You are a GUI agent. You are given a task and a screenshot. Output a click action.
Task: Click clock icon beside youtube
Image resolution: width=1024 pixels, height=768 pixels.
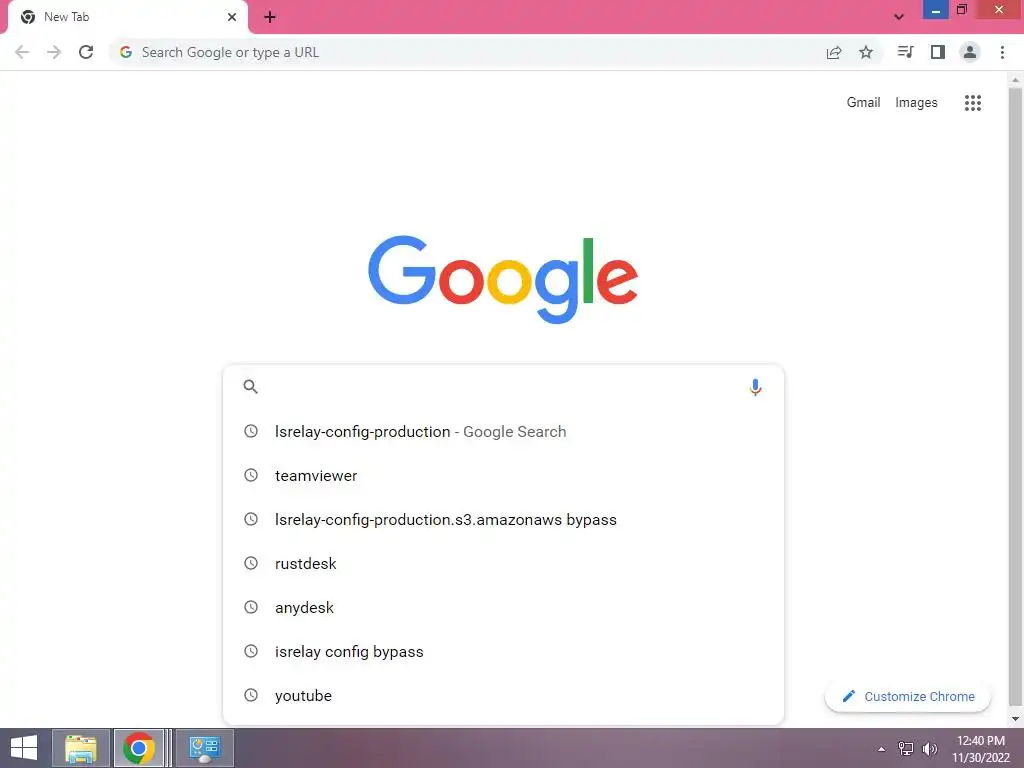(251, 696)
